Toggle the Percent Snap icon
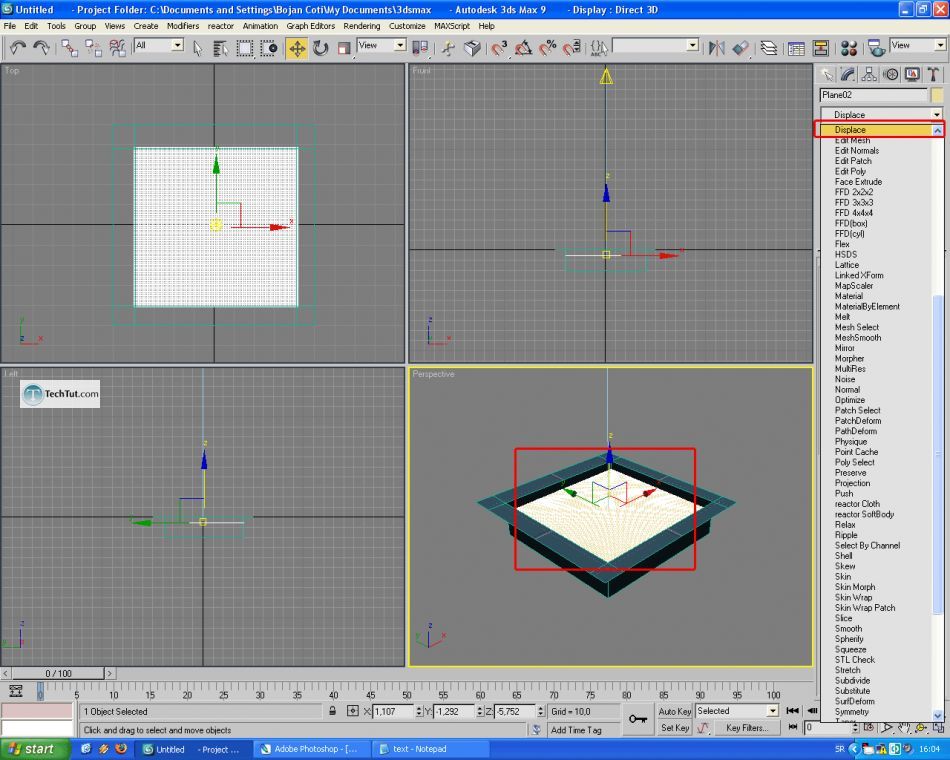Viewport: 950px width, 760px height. [548, 48]
